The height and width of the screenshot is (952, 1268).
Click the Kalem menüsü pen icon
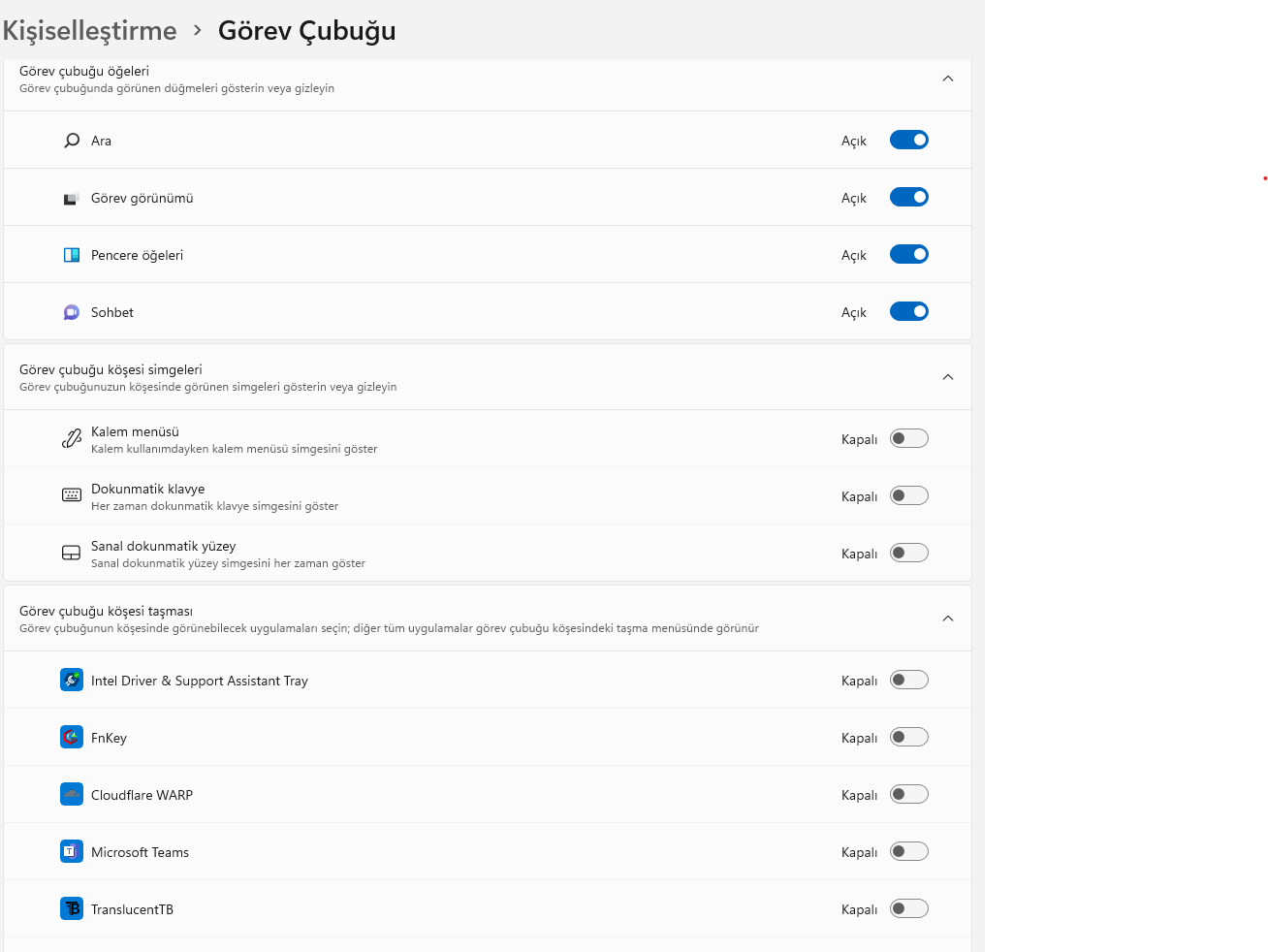[72, 439]
